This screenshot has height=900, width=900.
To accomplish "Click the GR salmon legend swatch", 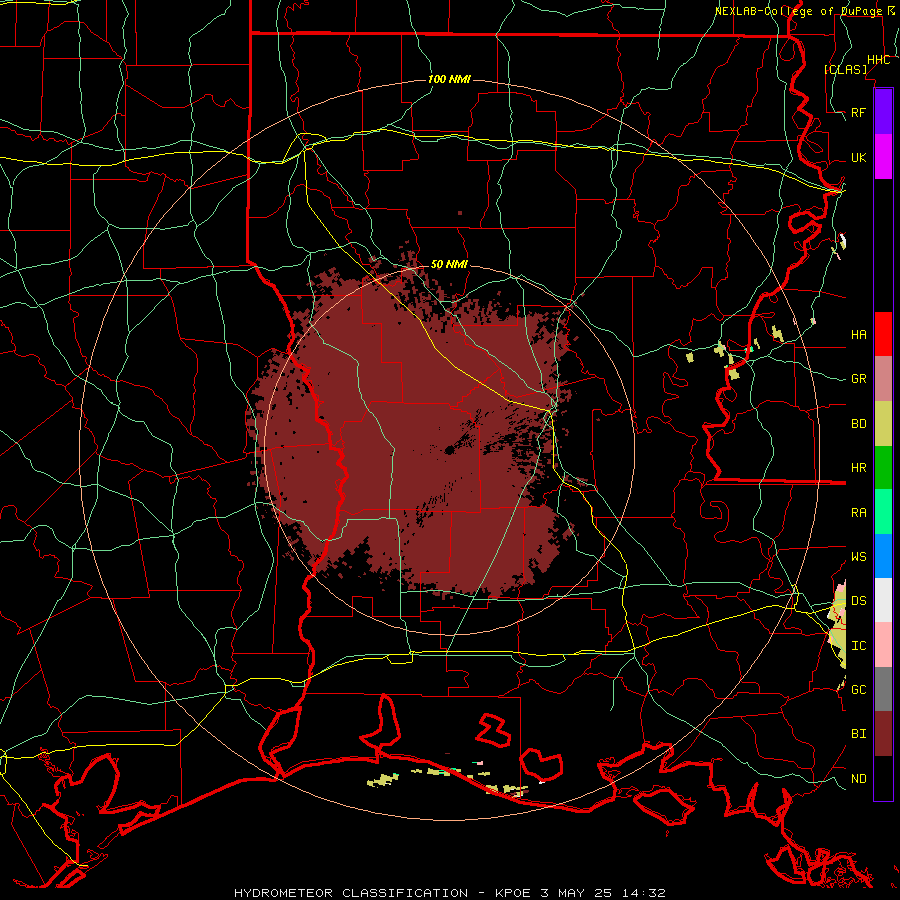I will [883, 379].
